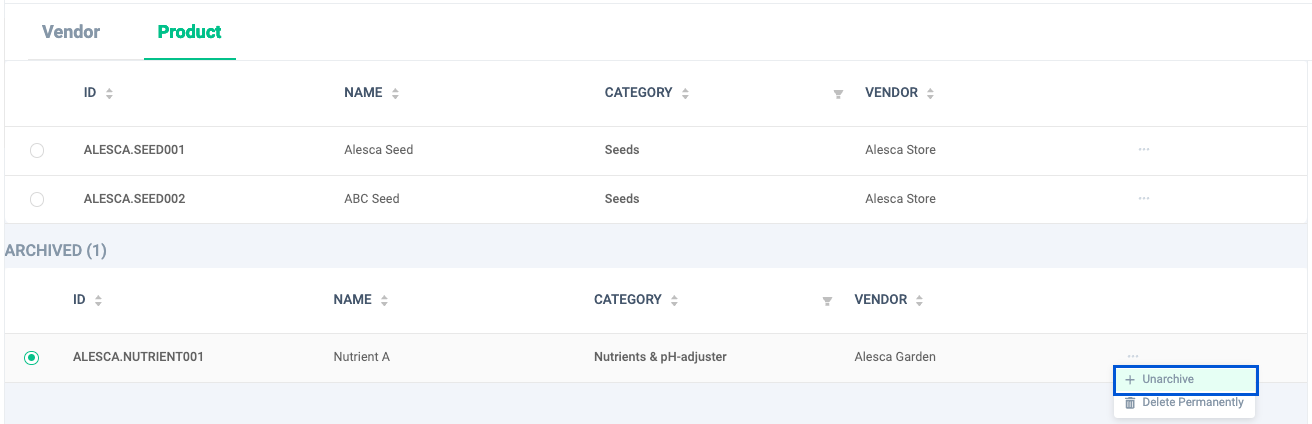The image size is (1312, 424).
Task: Sort archived table by ID column
Action: tap(98, 300)
